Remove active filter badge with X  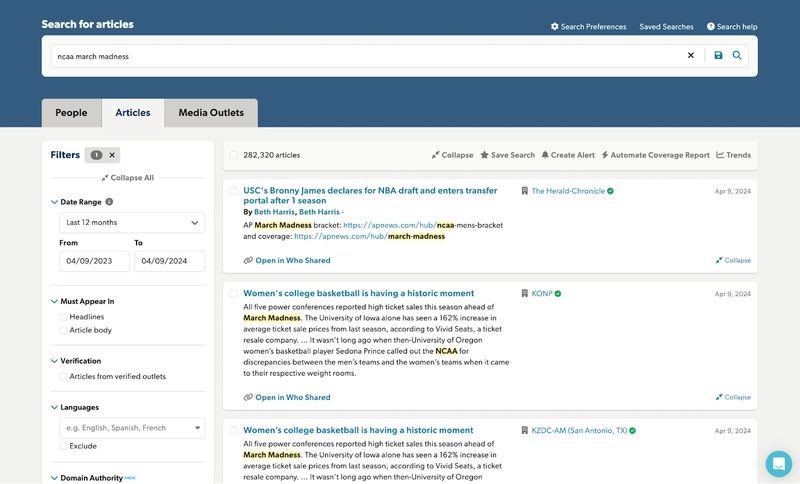[x=112, y=155]
